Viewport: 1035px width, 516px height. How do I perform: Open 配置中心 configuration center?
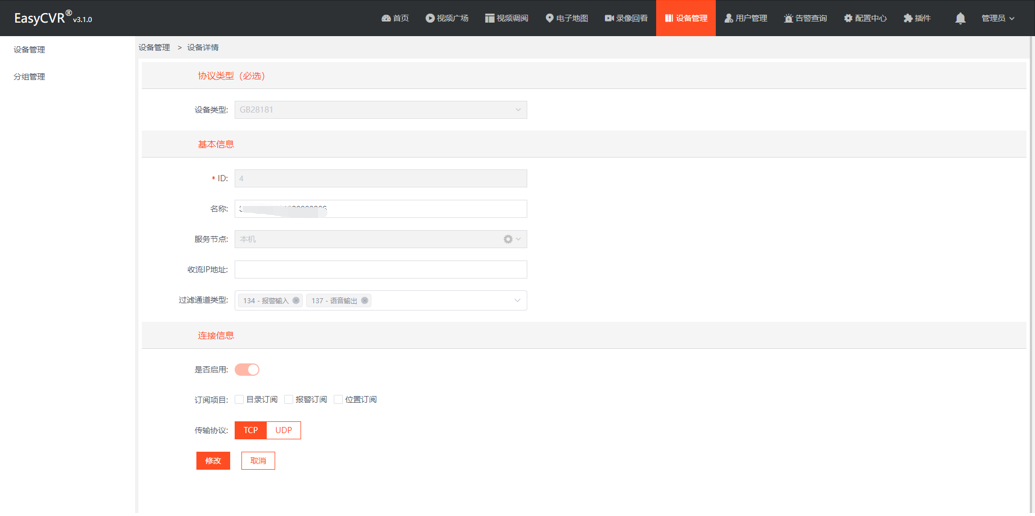[x=865, y=18]
